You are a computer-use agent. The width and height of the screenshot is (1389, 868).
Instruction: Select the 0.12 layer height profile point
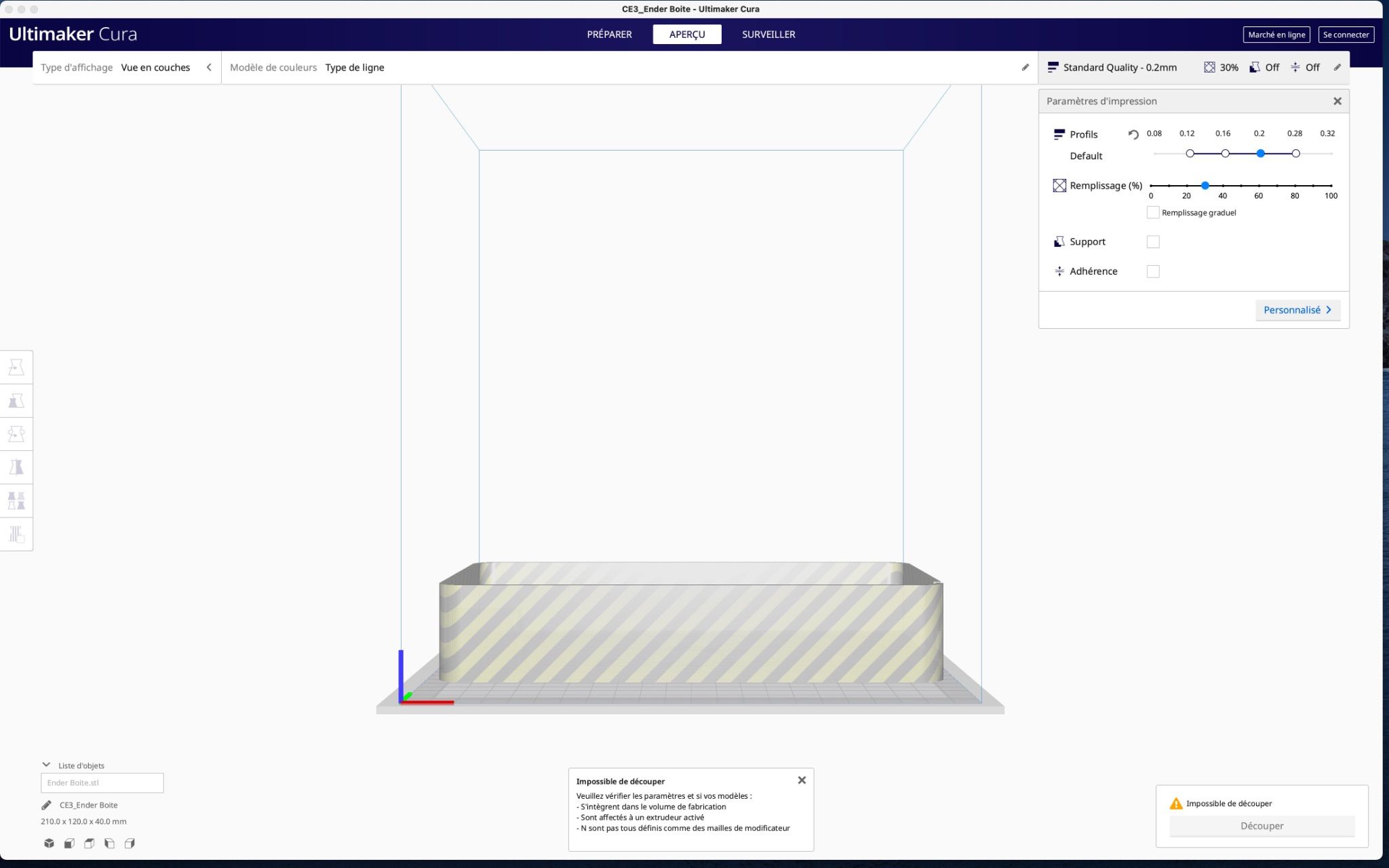tap(1190, 154)
